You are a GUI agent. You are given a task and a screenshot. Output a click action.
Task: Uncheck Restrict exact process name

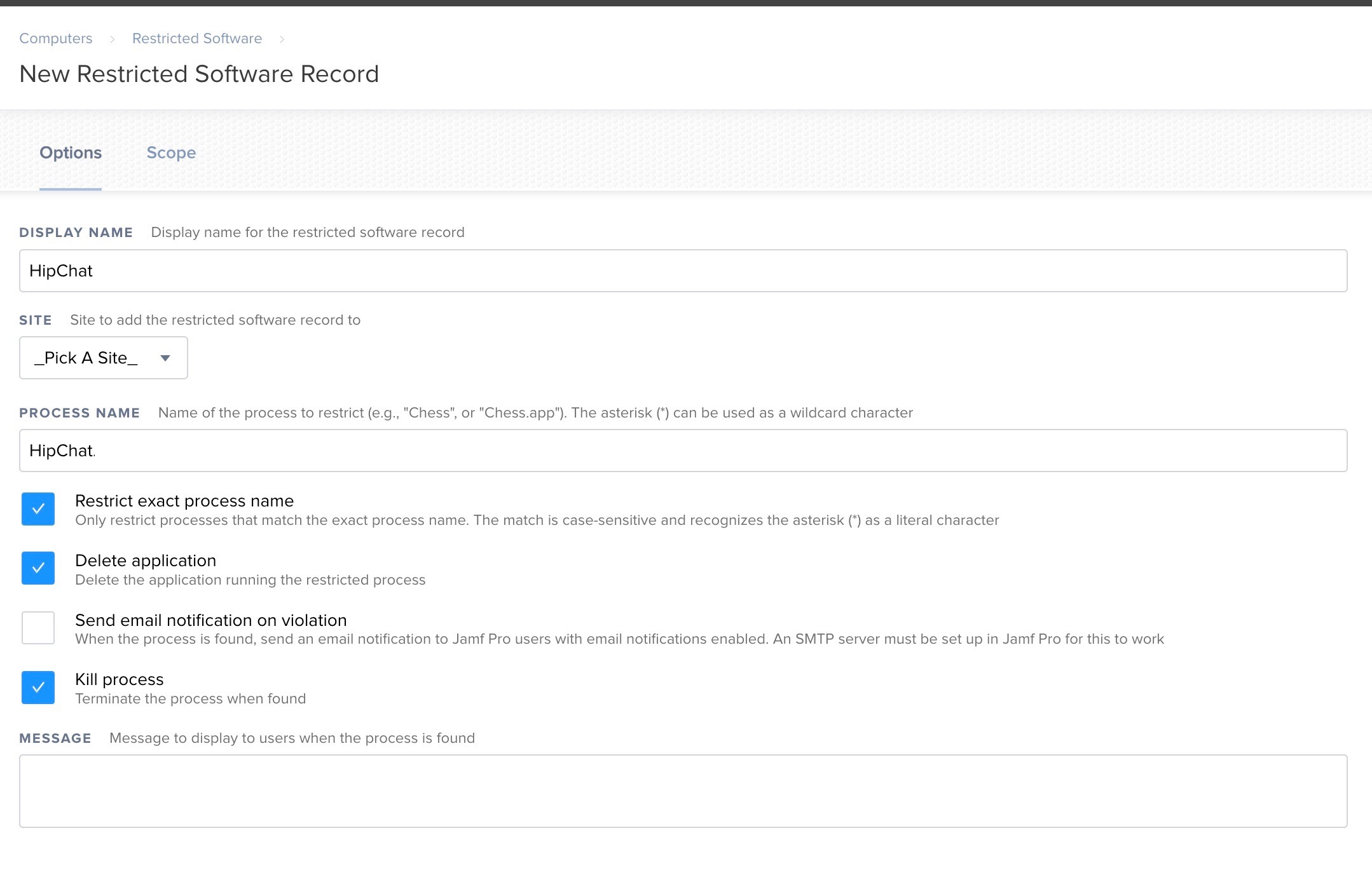pos(38,509)
